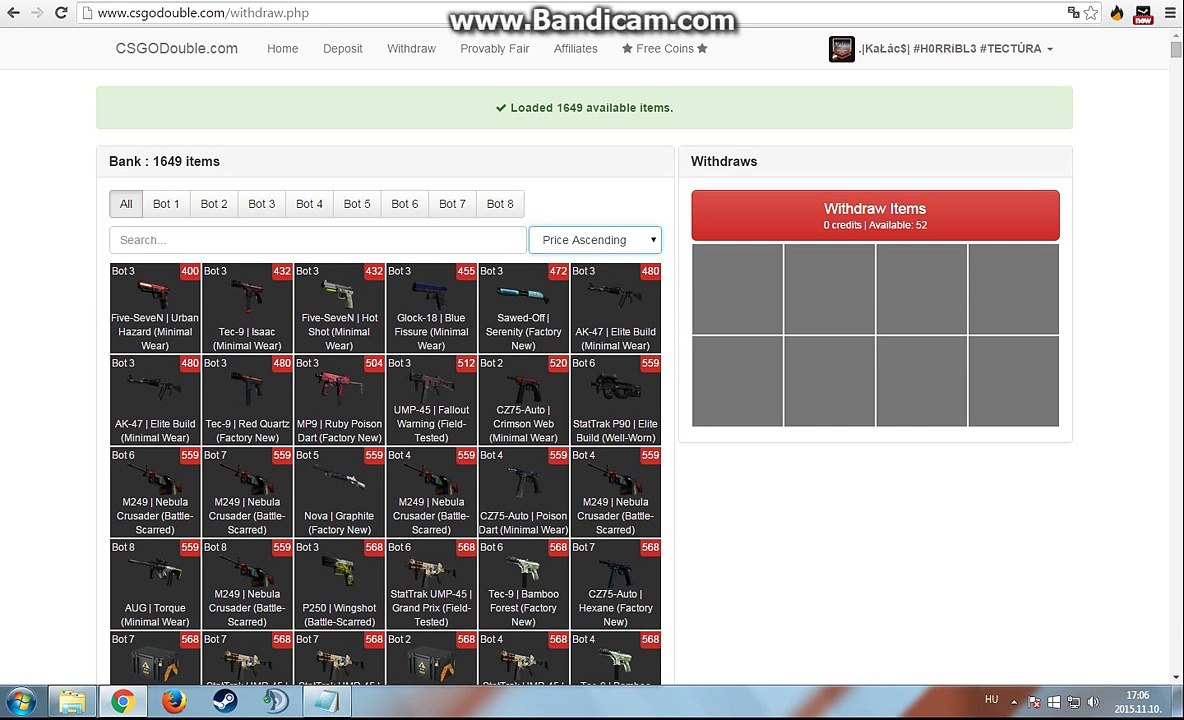This screenshot has width=1184, height=720.
Task: Show hidden tray icons arrow
Action: (1014, 703)
